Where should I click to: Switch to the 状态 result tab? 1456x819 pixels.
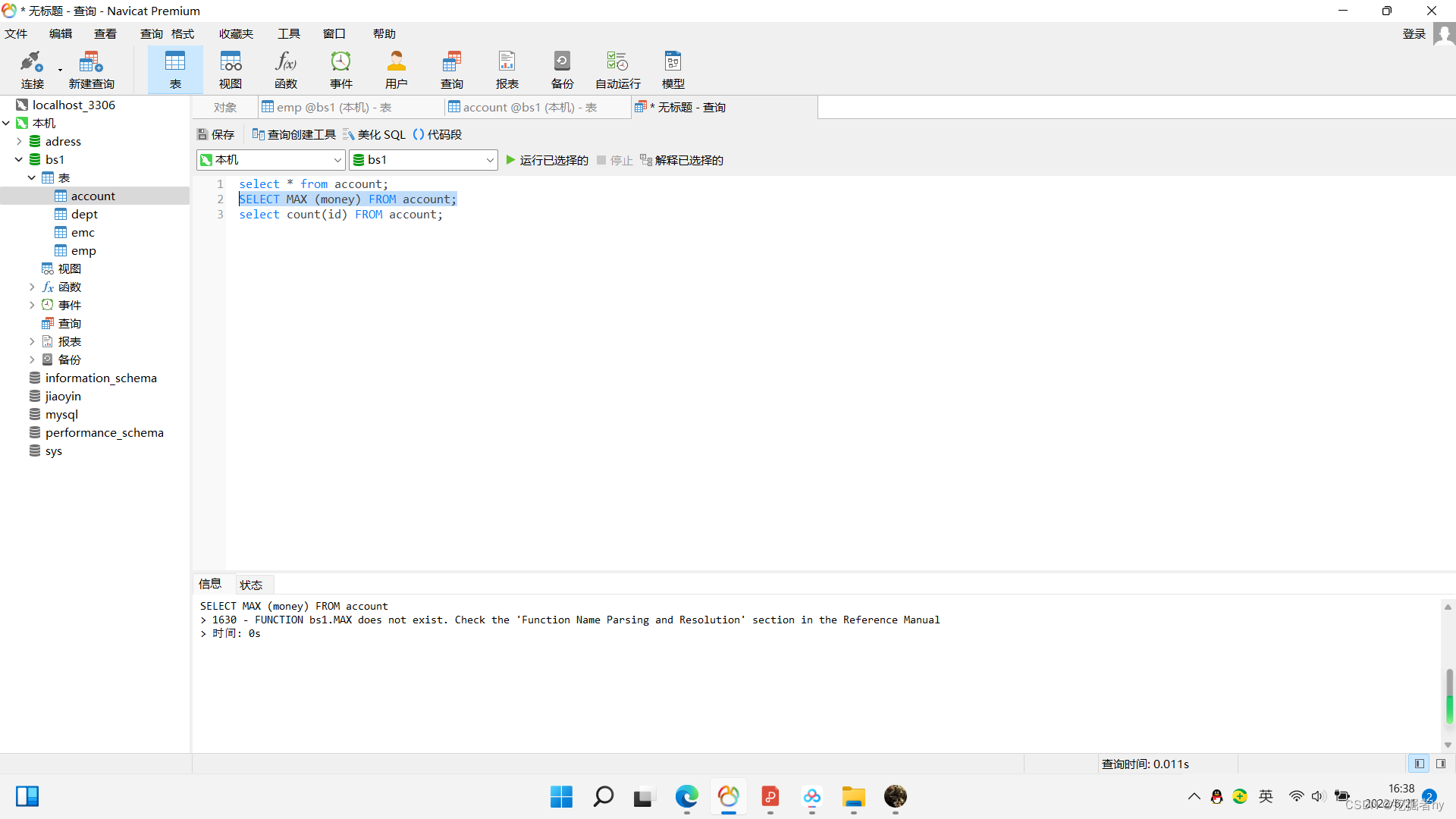click(251, 585)
